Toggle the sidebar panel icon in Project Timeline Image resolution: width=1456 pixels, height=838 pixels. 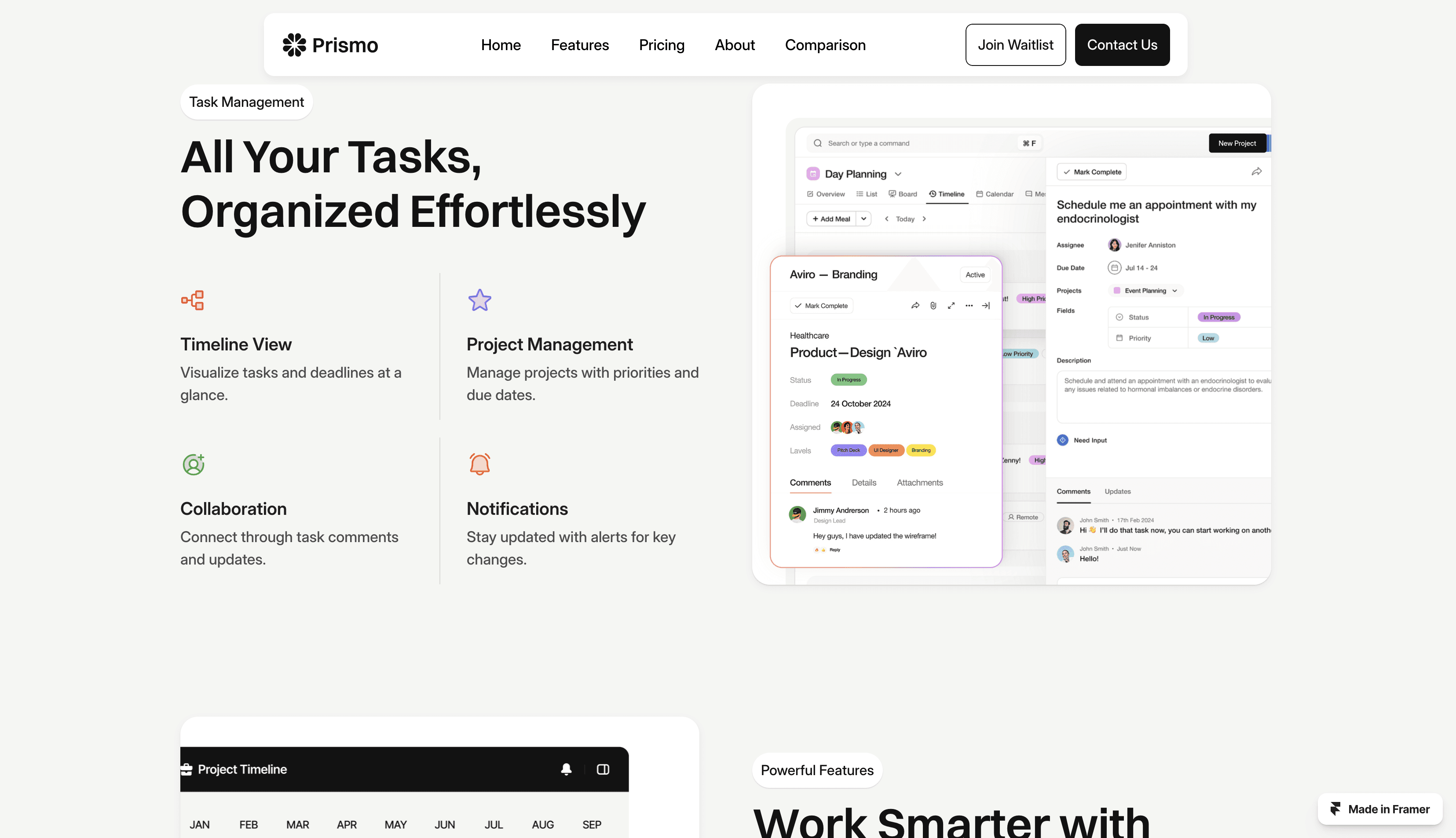pyautogui.click(x=603, y=769)
